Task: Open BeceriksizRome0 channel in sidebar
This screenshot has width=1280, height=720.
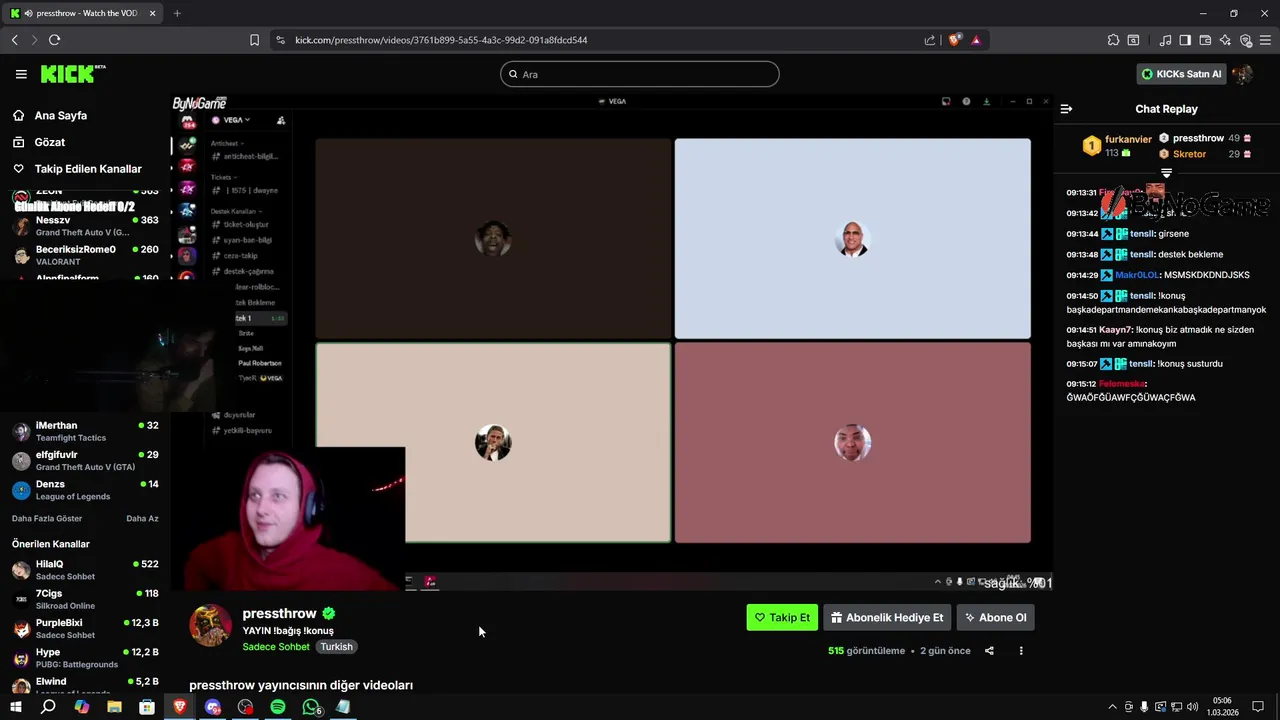Action: pos(85,255)
